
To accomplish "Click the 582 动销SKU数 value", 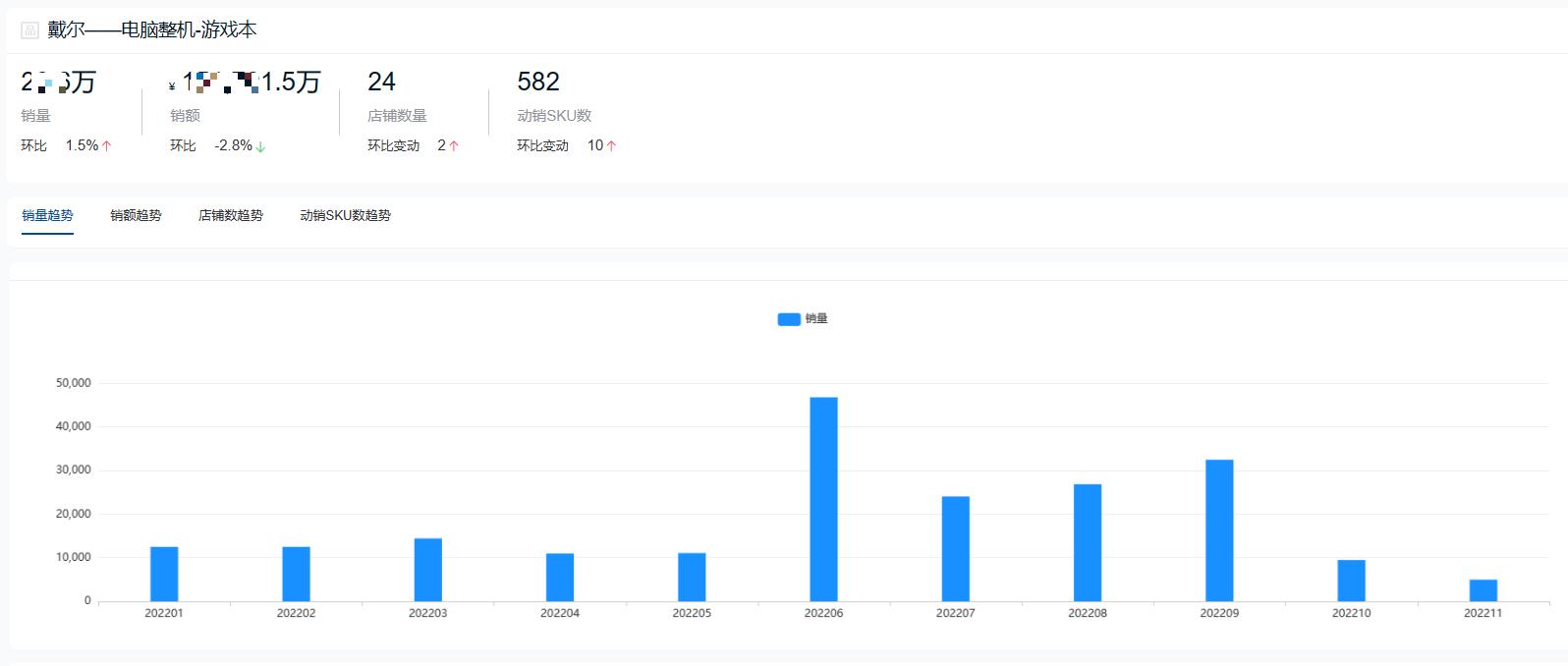I will [538, 82].
